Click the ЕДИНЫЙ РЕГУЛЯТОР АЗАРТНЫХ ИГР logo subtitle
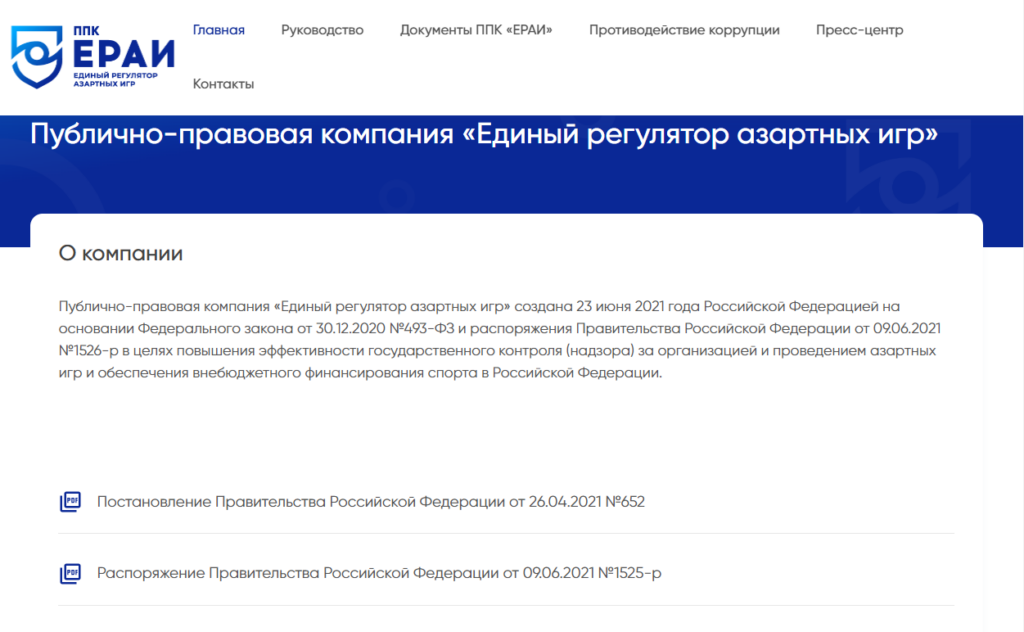Image resolution: width=1024 pixels, height=632 pixels. [115, 80]
